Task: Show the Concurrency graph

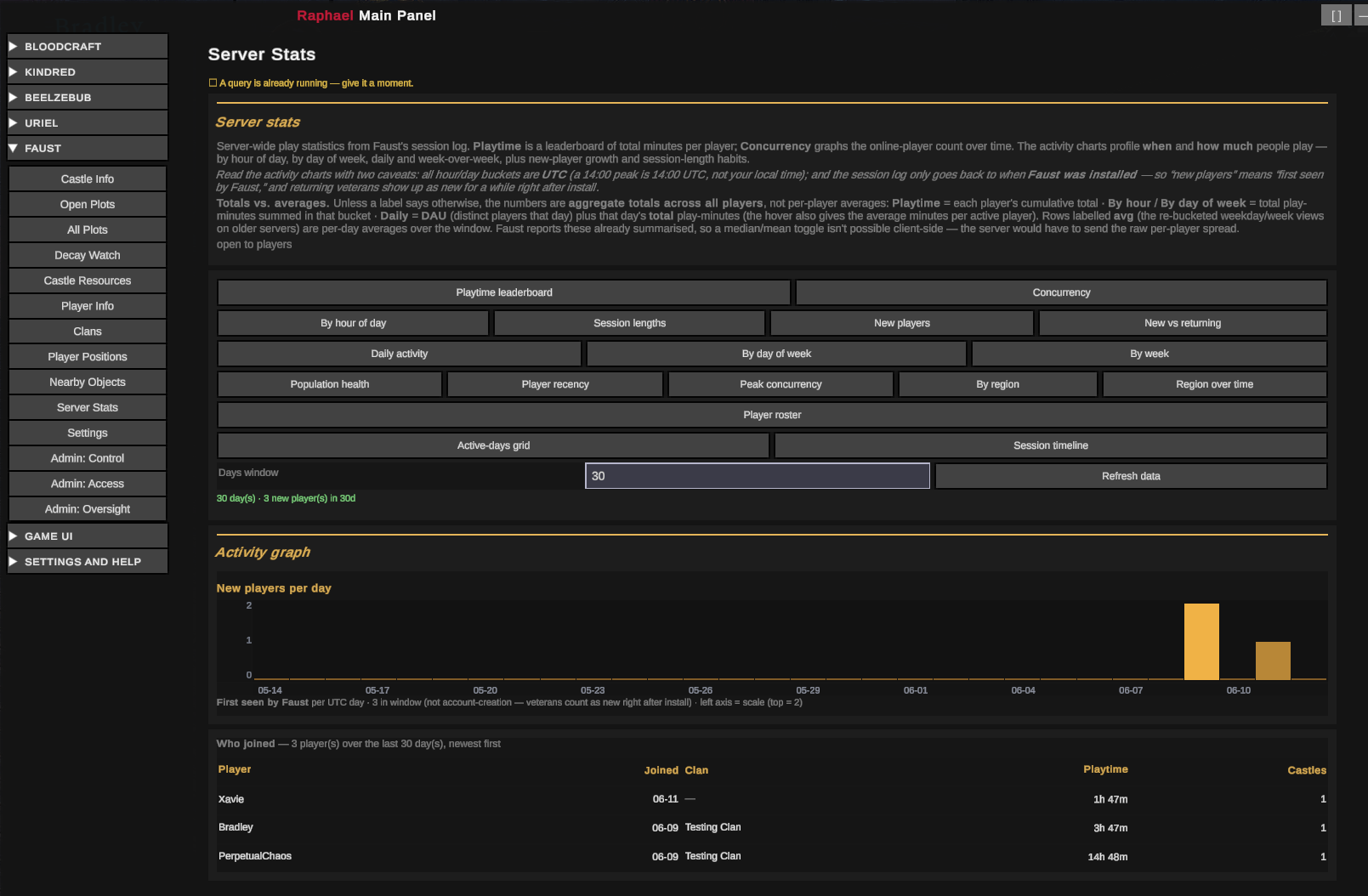Action: (1061, 292)
